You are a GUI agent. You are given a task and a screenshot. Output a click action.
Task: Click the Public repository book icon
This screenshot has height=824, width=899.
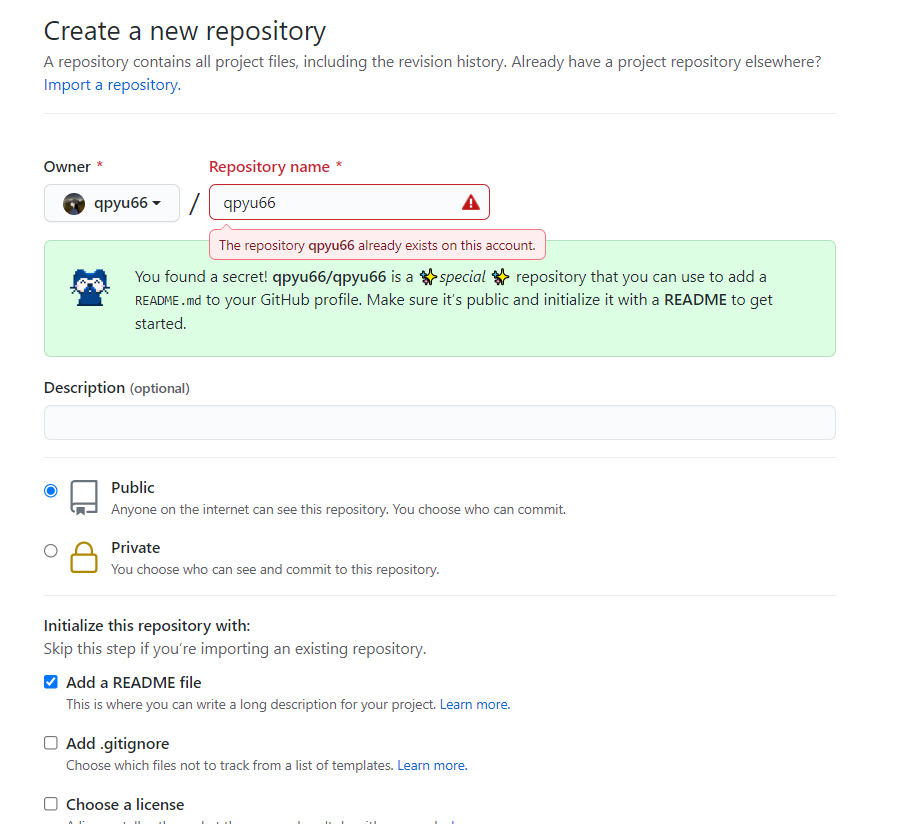[x=84, y=497]
